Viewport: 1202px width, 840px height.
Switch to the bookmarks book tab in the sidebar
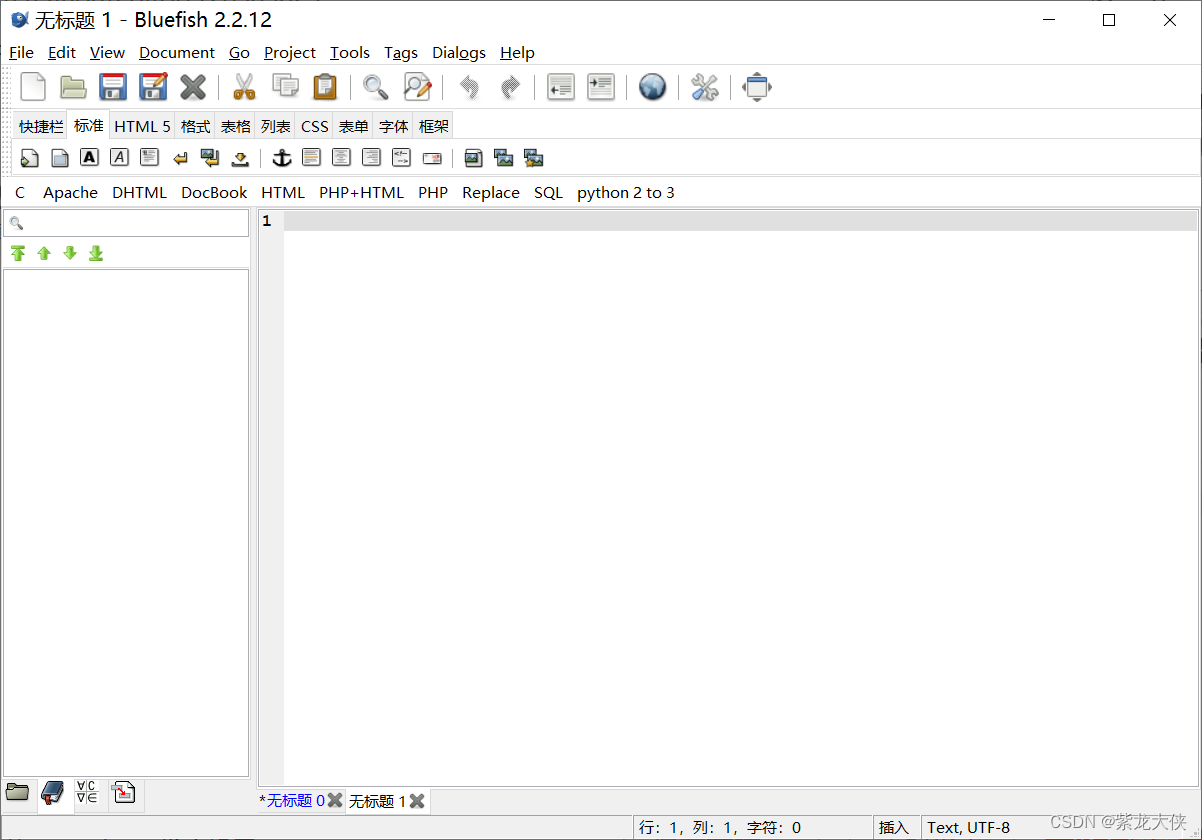coord(52,794)
